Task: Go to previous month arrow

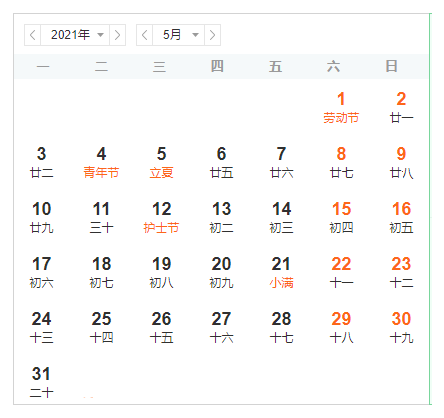Action: click(144, 35)
